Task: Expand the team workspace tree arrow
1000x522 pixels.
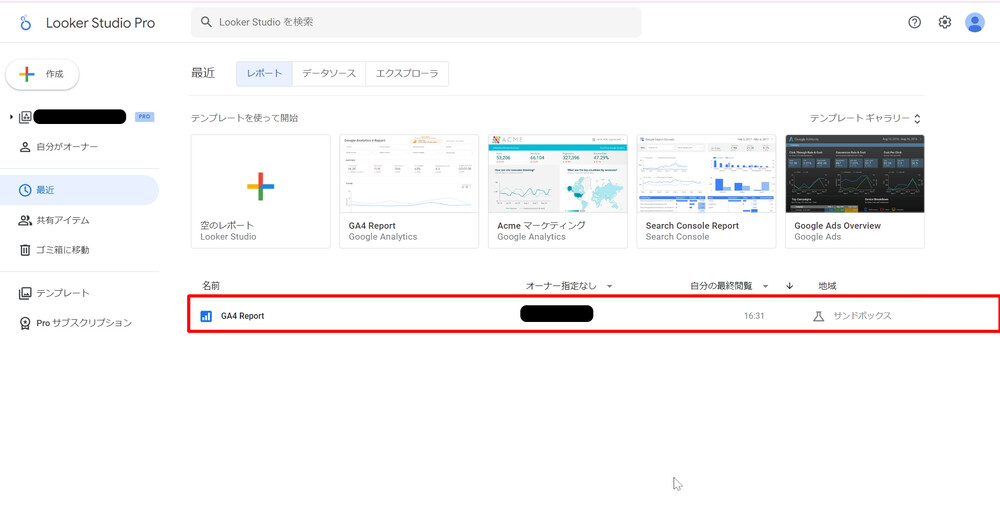Action: click(11, 117)
